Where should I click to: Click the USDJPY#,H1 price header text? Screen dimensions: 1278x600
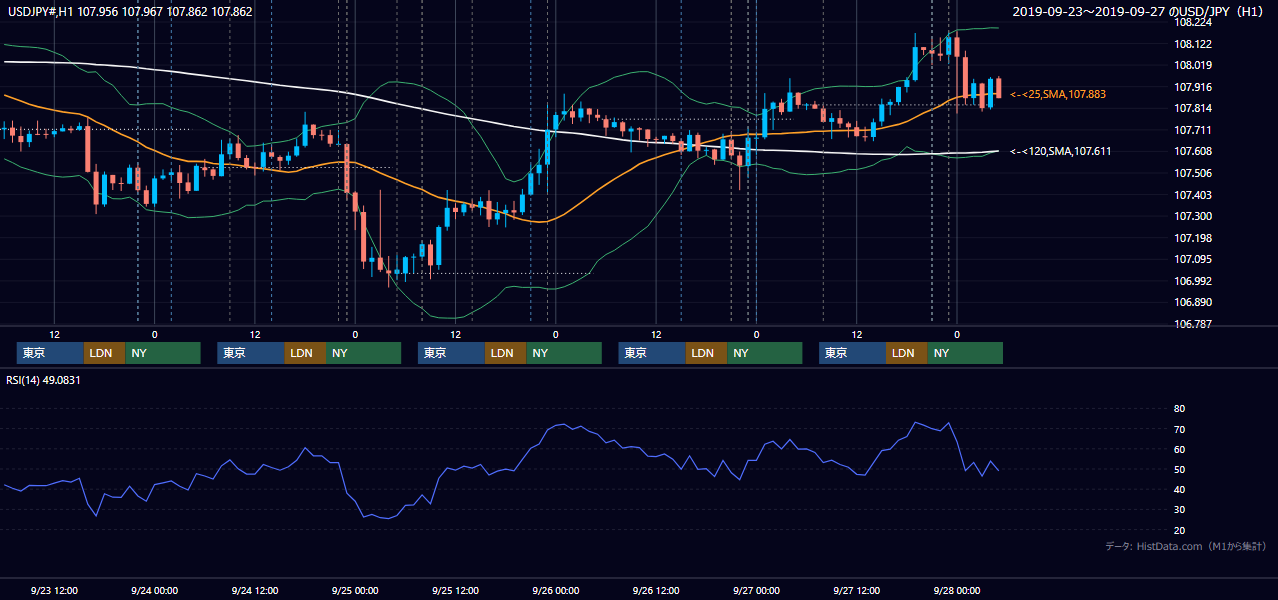(129, 12)
